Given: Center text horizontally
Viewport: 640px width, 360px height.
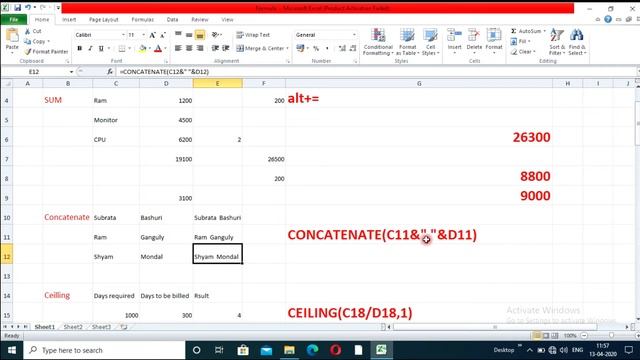Looking at the screenshot, I should 189,49.
